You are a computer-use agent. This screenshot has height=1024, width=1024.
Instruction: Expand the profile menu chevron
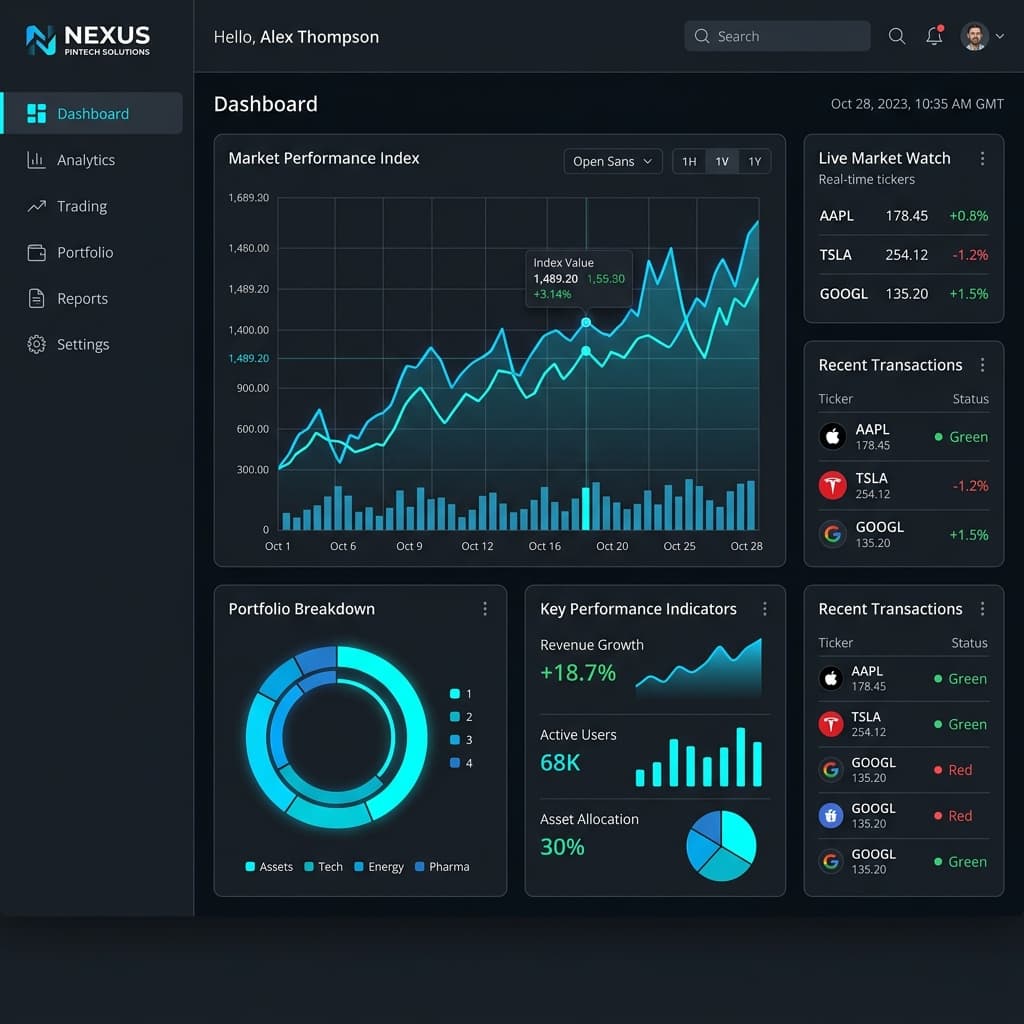(x=1000, y=37)
